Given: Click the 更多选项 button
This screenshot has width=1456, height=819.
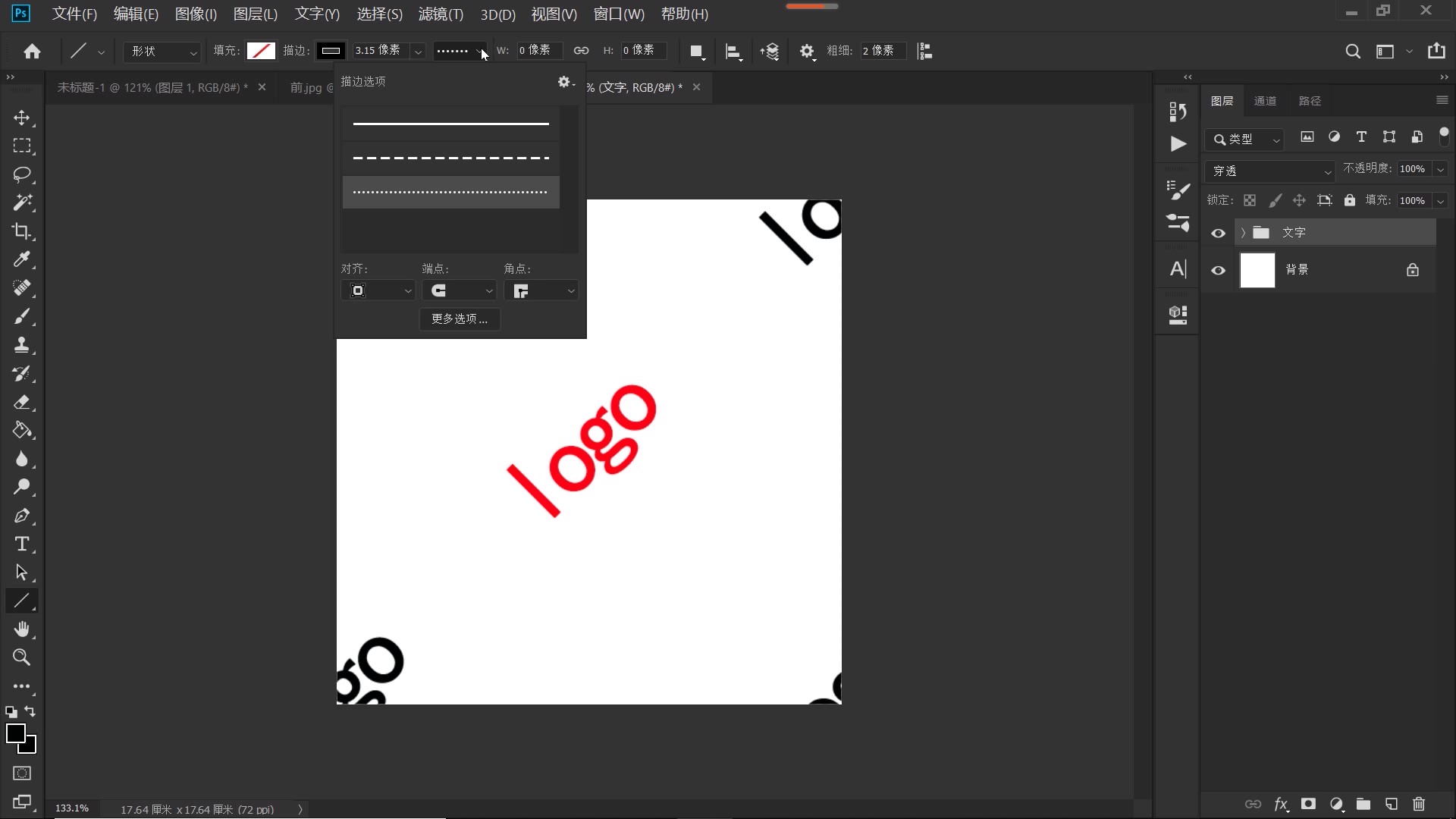Looking at the screenshot, I should 459,318.
